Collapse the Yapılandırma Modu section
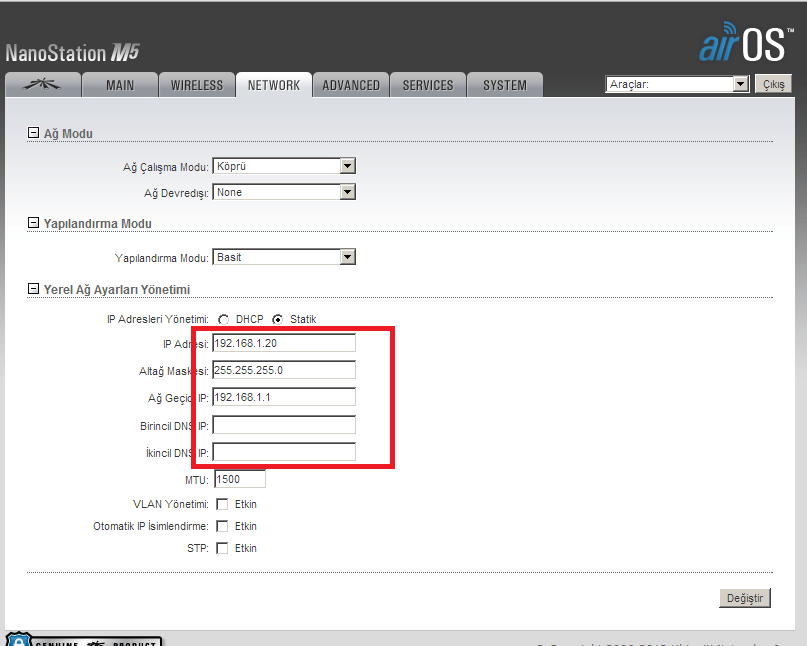This screenshot has height=646, width=807. click(x=33, y=223)
